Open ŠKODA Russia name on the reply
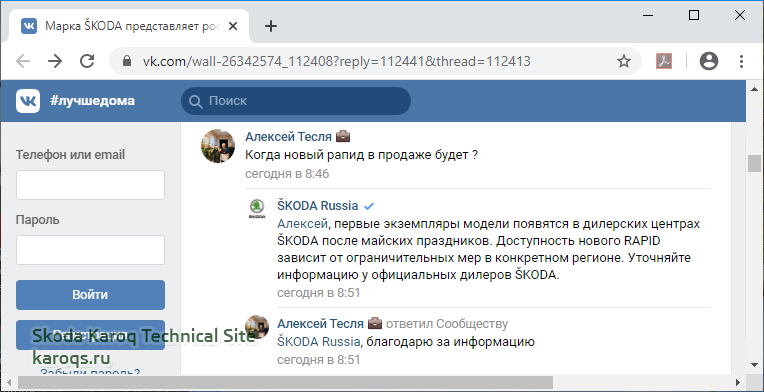Screen dimensions: 764x392 (318, 205)
